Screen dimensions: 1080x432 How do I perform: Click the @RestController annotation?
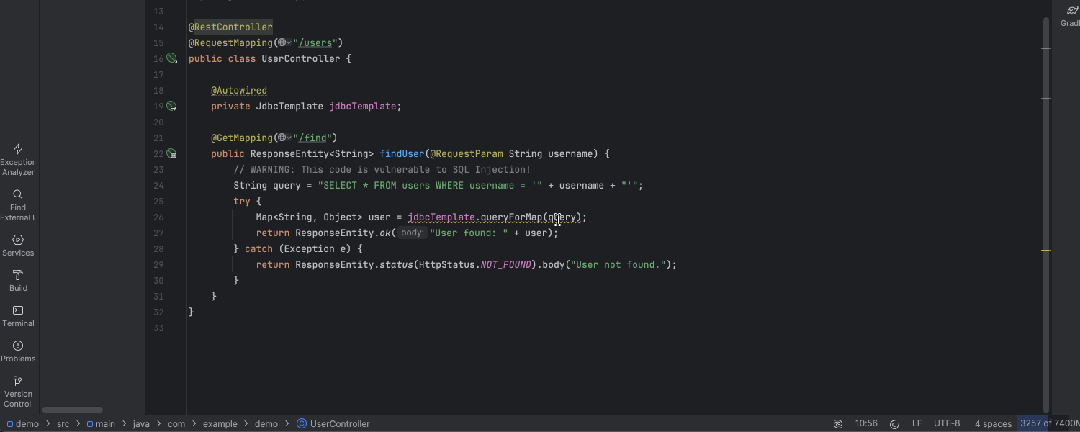coord(231,27)
